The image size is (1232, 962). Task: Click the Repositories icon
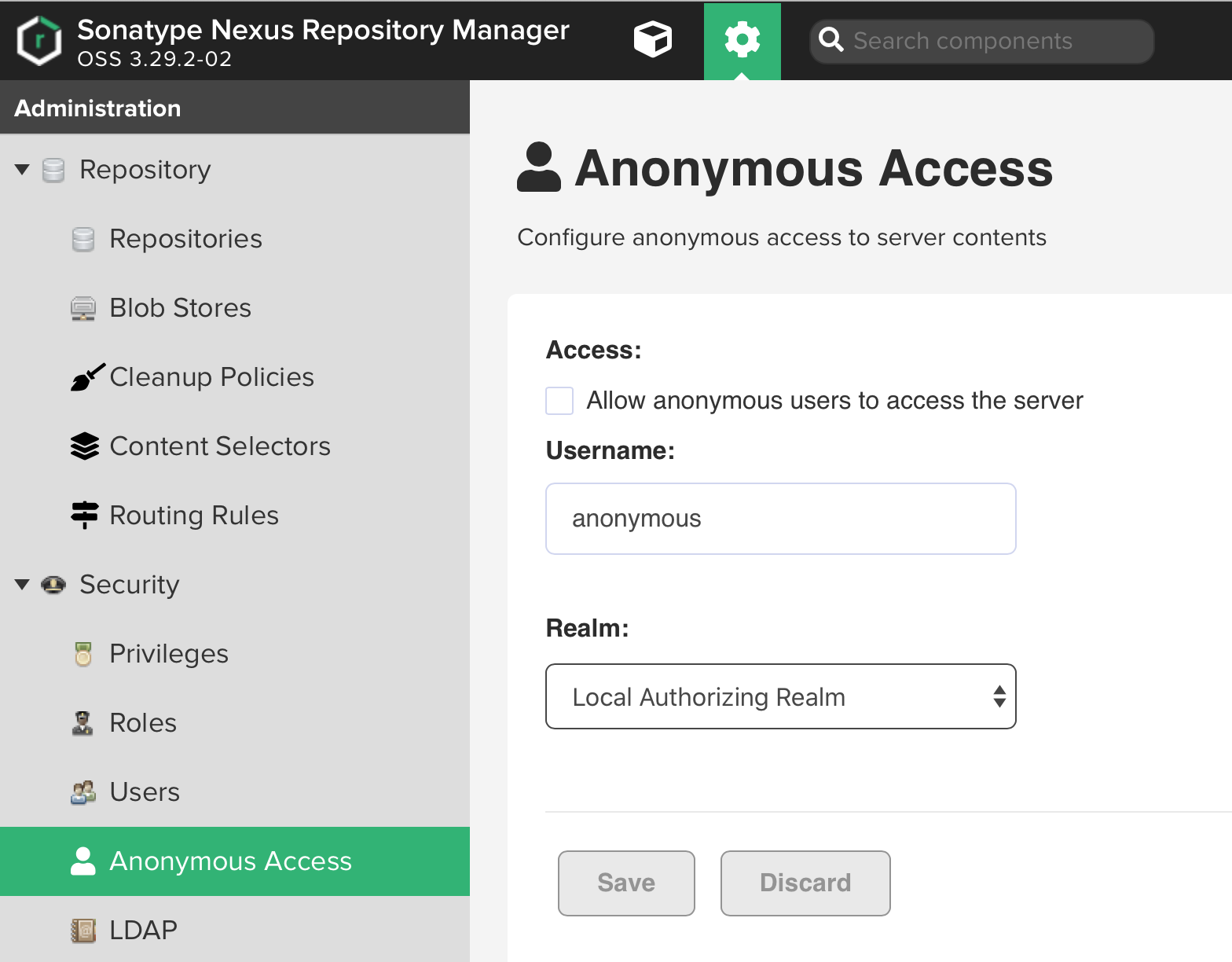[x=83, y=239]
